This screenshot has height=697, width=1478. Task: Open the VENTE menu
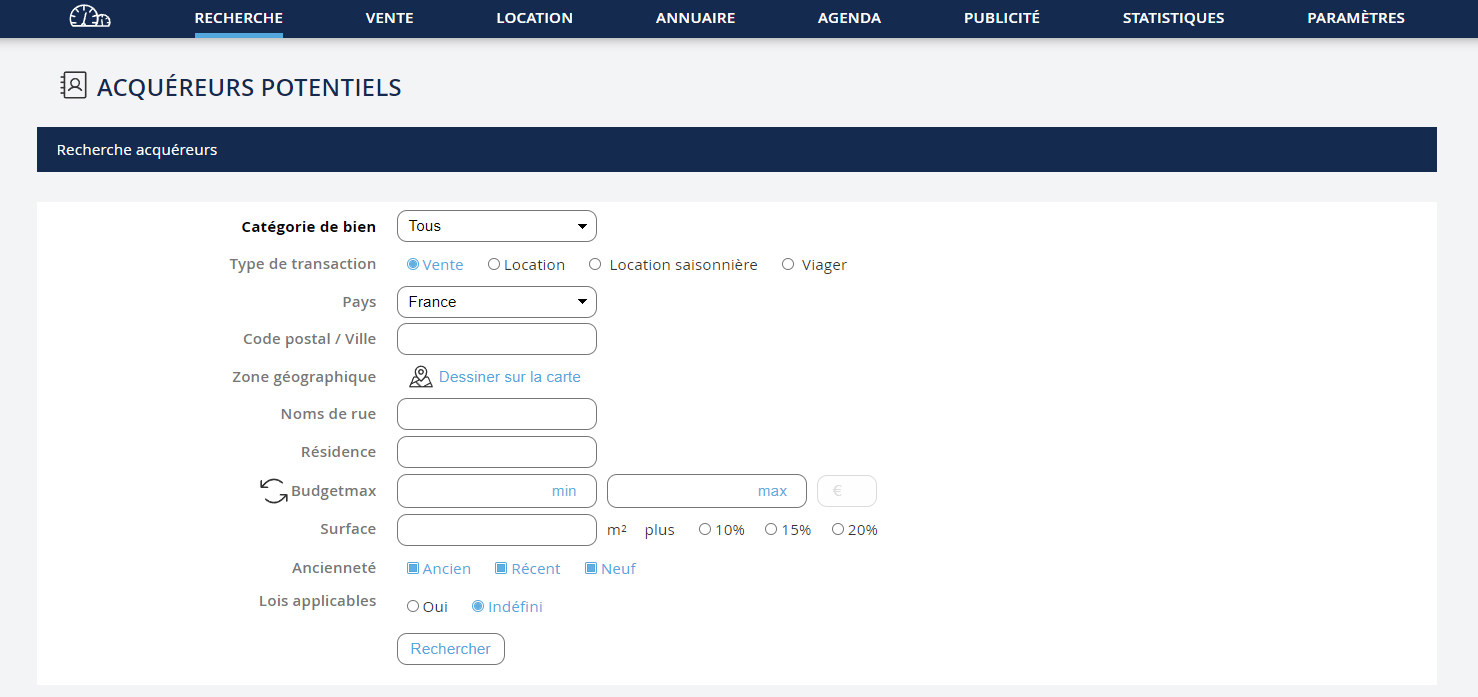(x=389, y=18)
